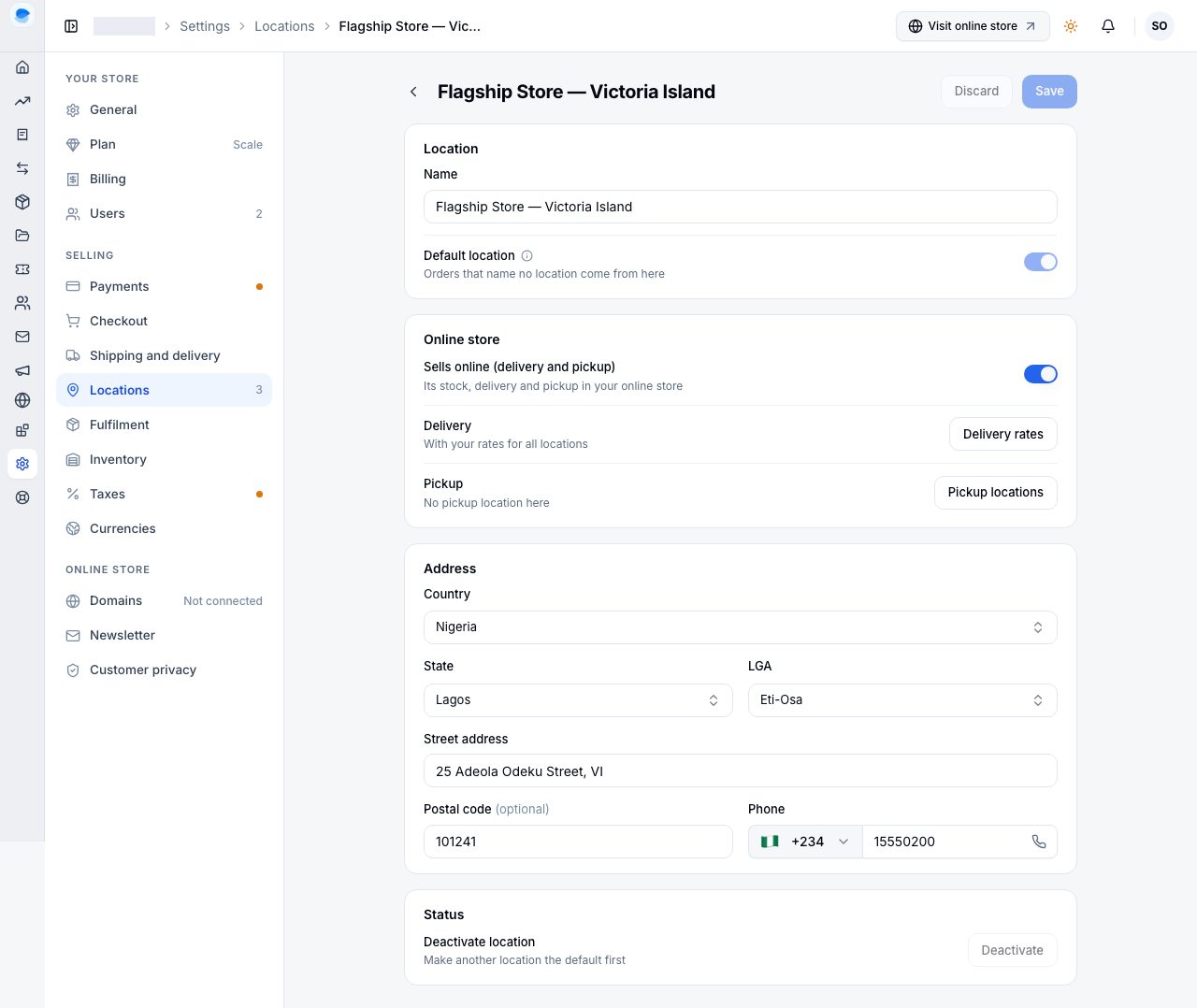Click the phone handset icon in Phone field

pyautogui.click(x=1039, y=842)
